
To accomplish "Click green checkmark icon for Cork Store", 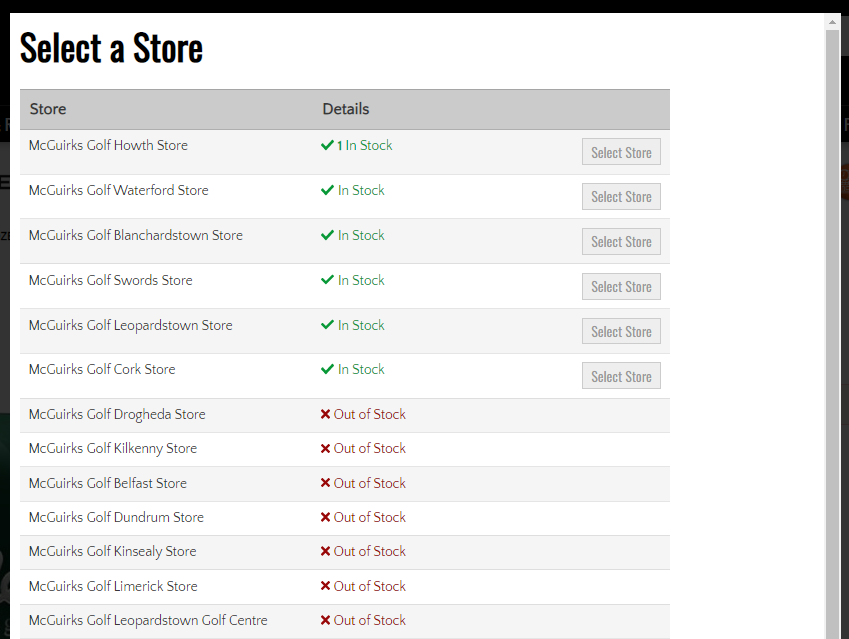I will click(x=327, y=369).
